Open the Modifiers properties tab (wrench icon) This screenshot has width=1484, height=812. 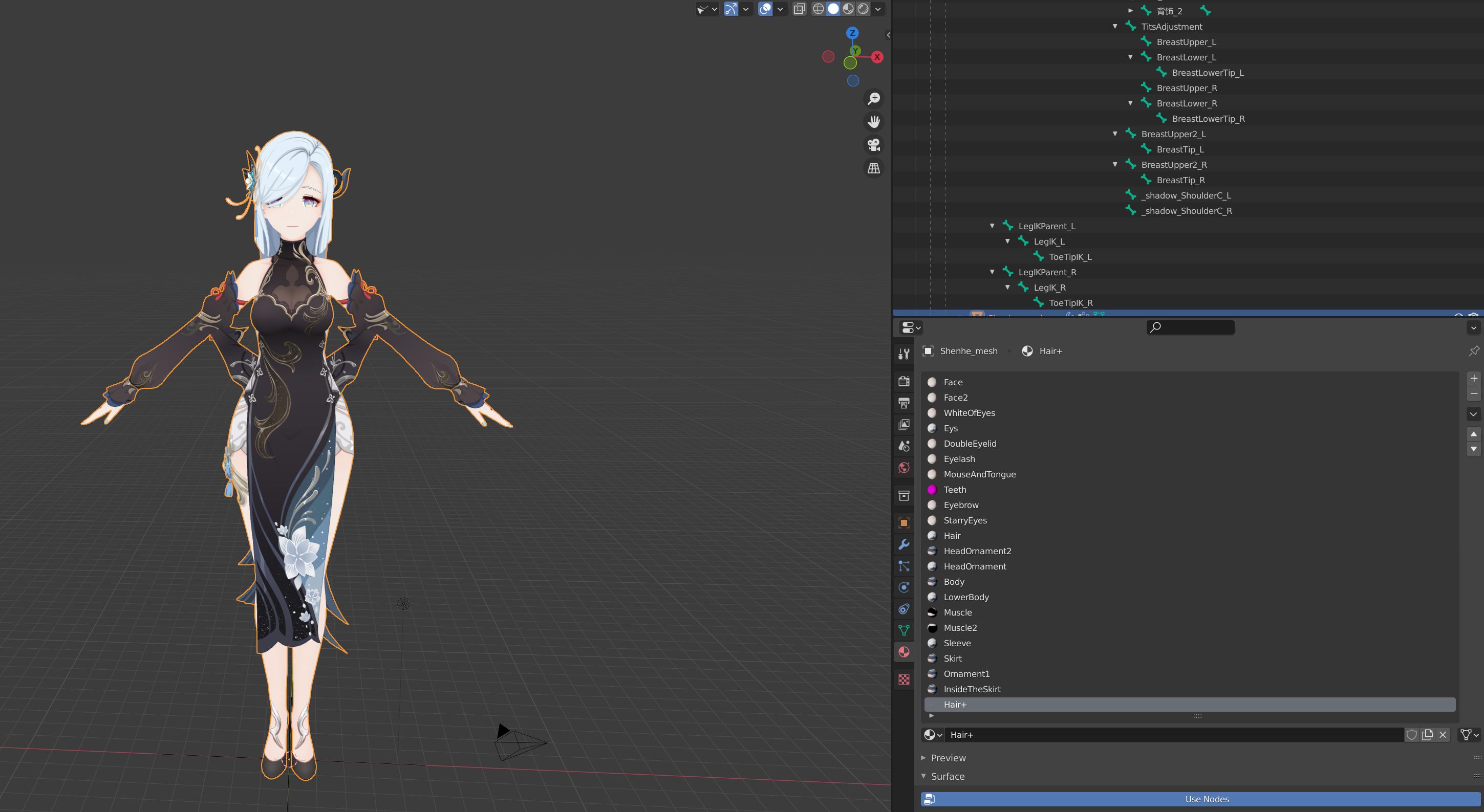coord(904,544)
